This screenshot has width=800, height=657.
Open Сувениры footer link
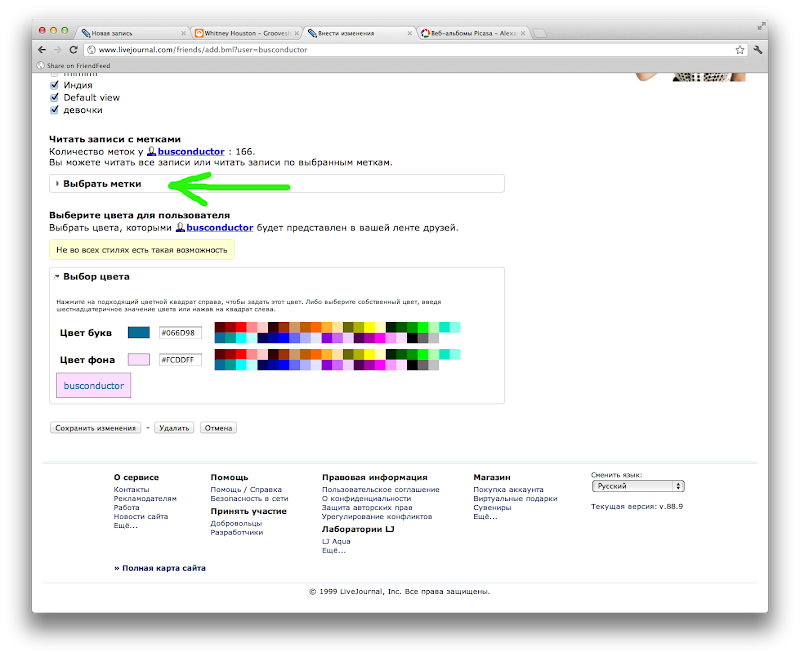[x=492, y=508]
